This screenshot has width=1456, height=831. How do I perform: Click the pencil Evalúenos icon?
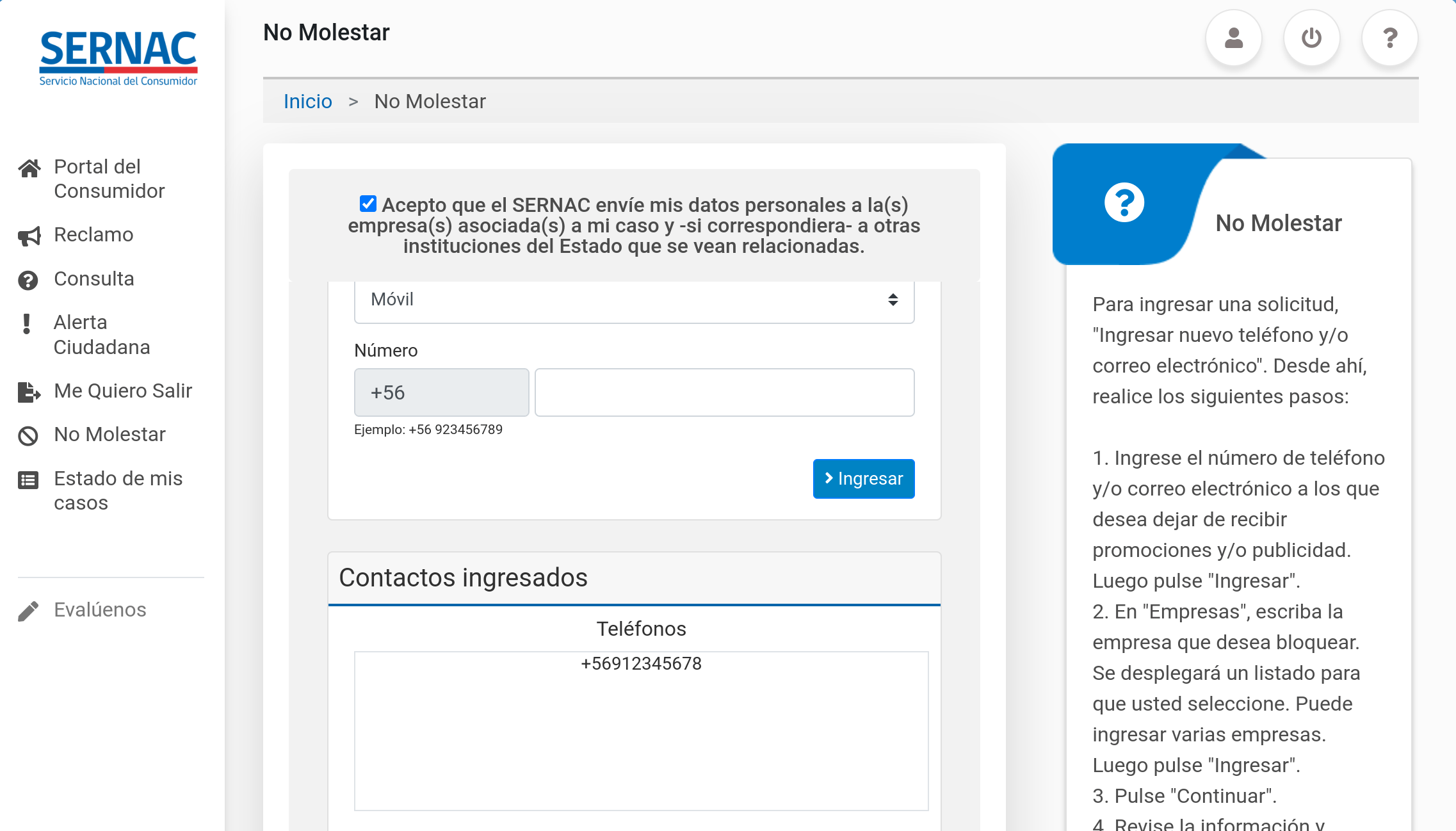(28, 611)
